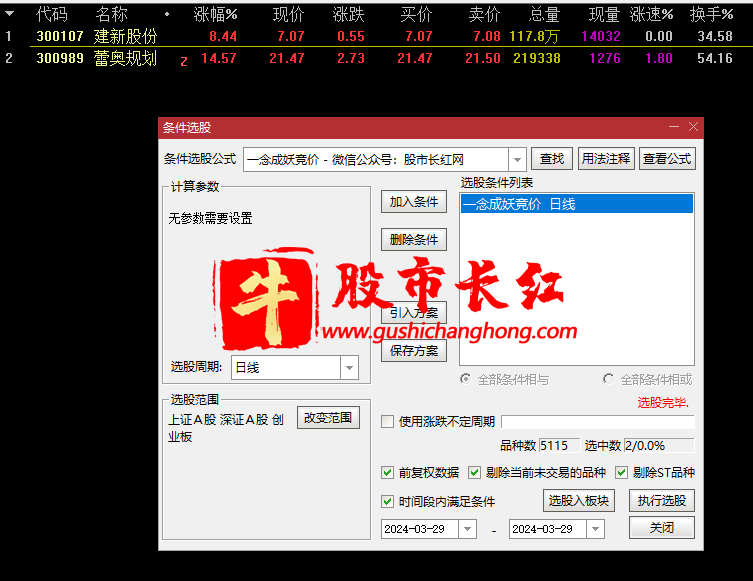Sort by 代码 column header
This screenshot has width=753, height=581.
pyautogui.click(x=52, y=14)
